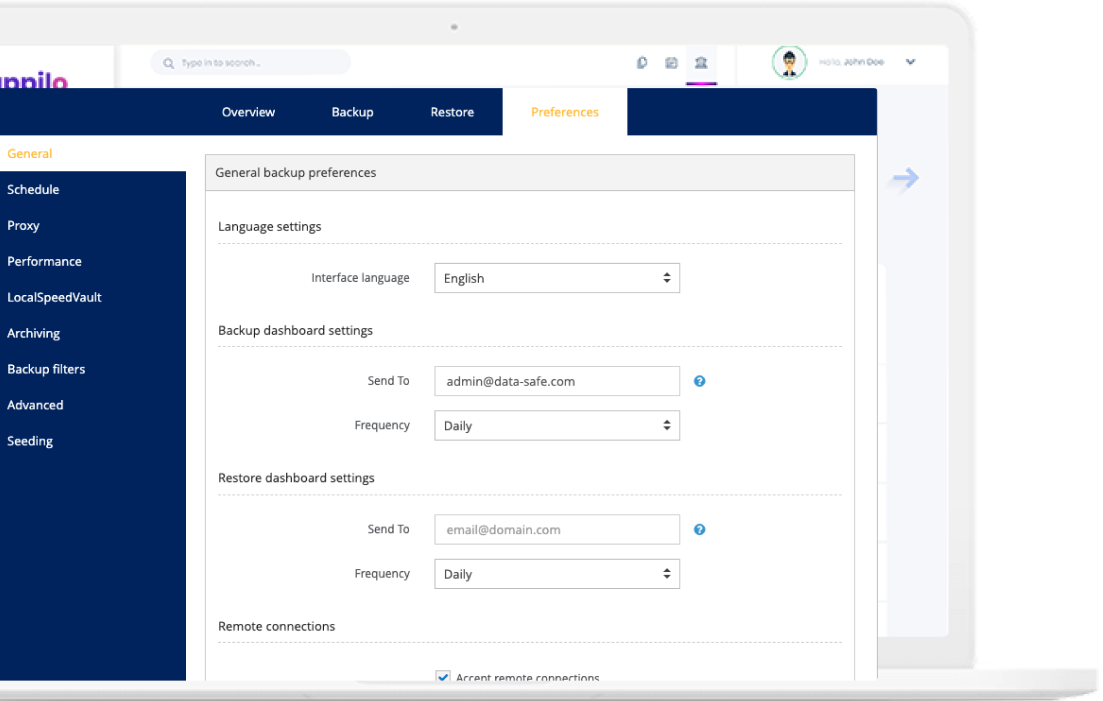Click help icon beside restore Send To field
Viewport: 1103px width, 701px height.
pyautogui.click(x=700, y=529)
